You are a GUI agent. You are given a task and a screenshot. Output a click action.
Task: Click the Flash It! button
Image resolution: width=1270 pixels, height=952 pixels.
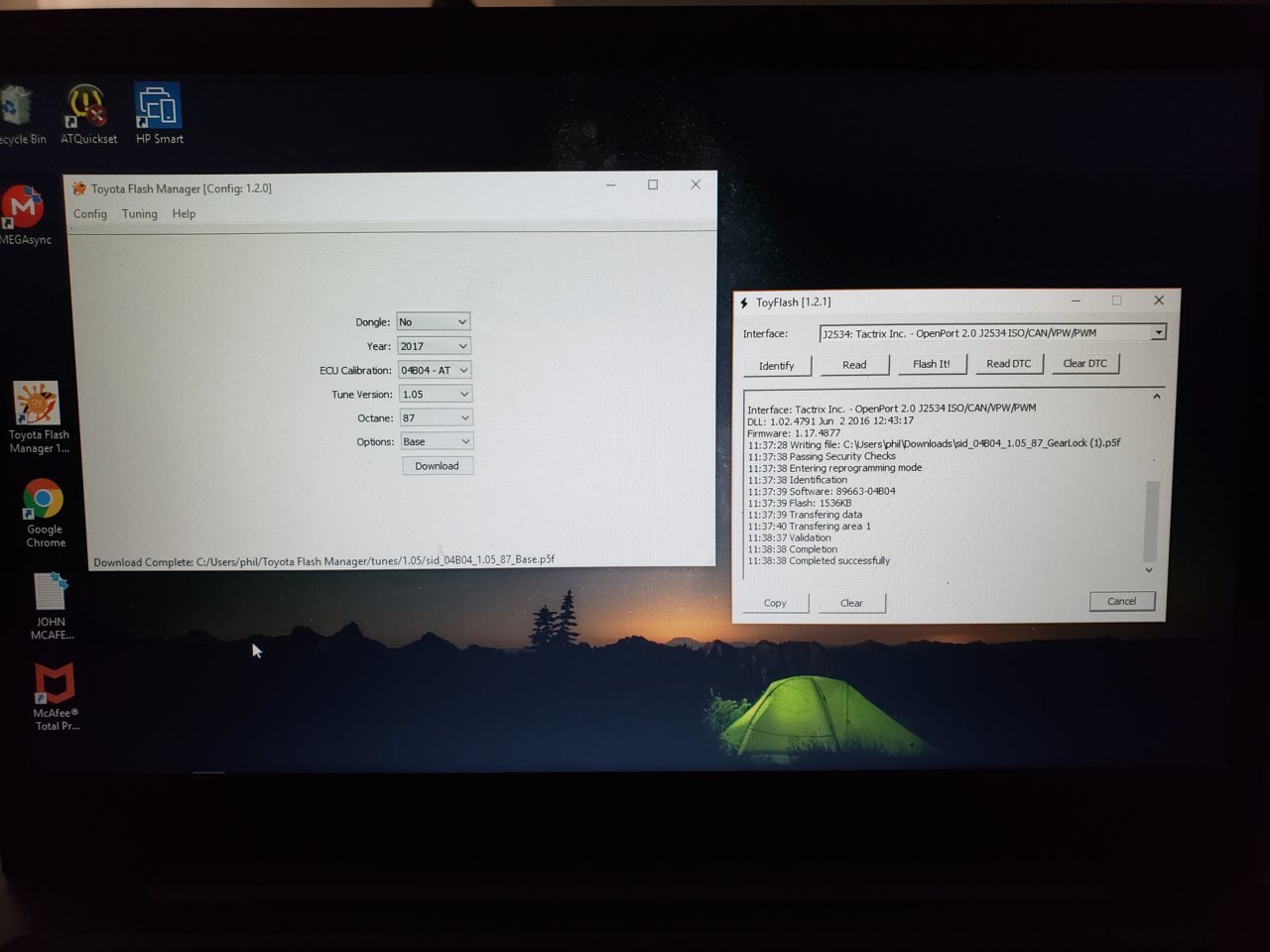click(932, 364)
